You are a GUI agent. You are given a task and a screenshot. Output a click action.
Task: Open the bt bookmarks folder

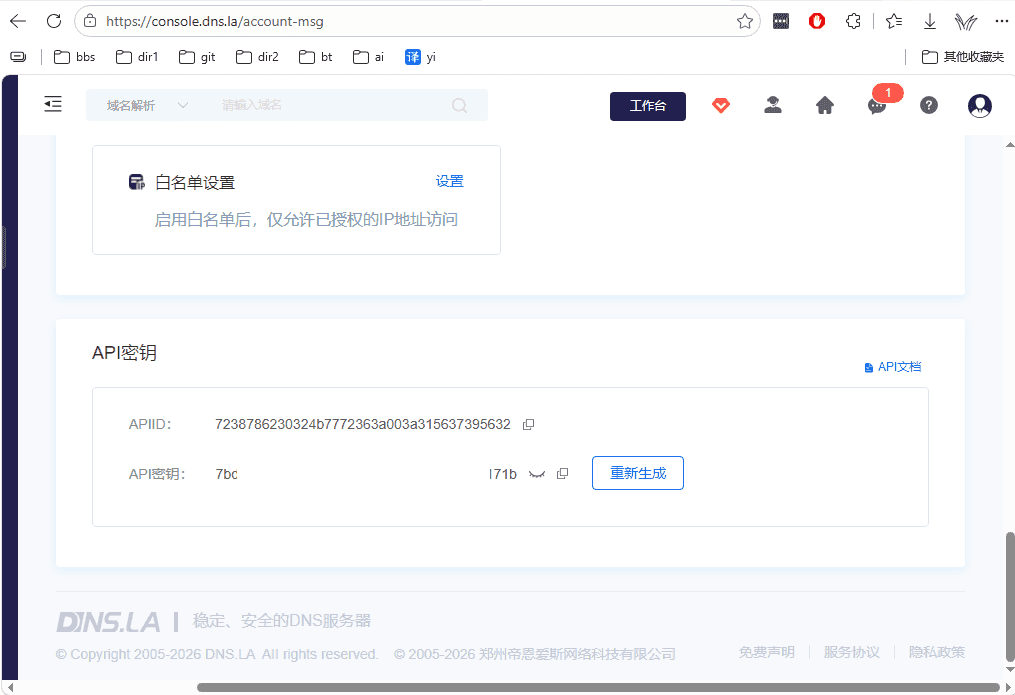click(x=315, y=57)
